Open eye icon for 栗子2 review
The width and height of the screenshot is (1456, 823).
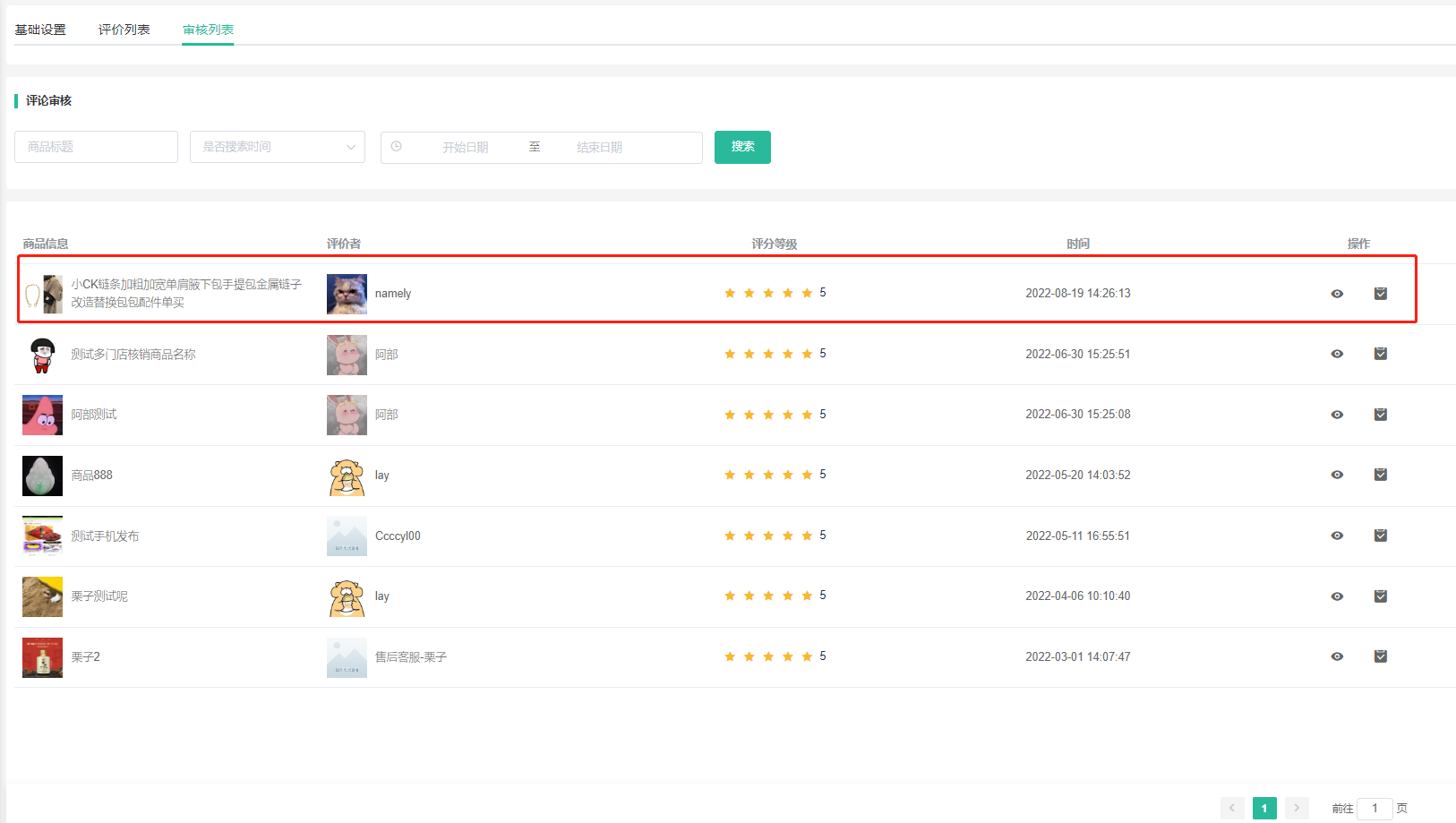tap(1337, 656)
